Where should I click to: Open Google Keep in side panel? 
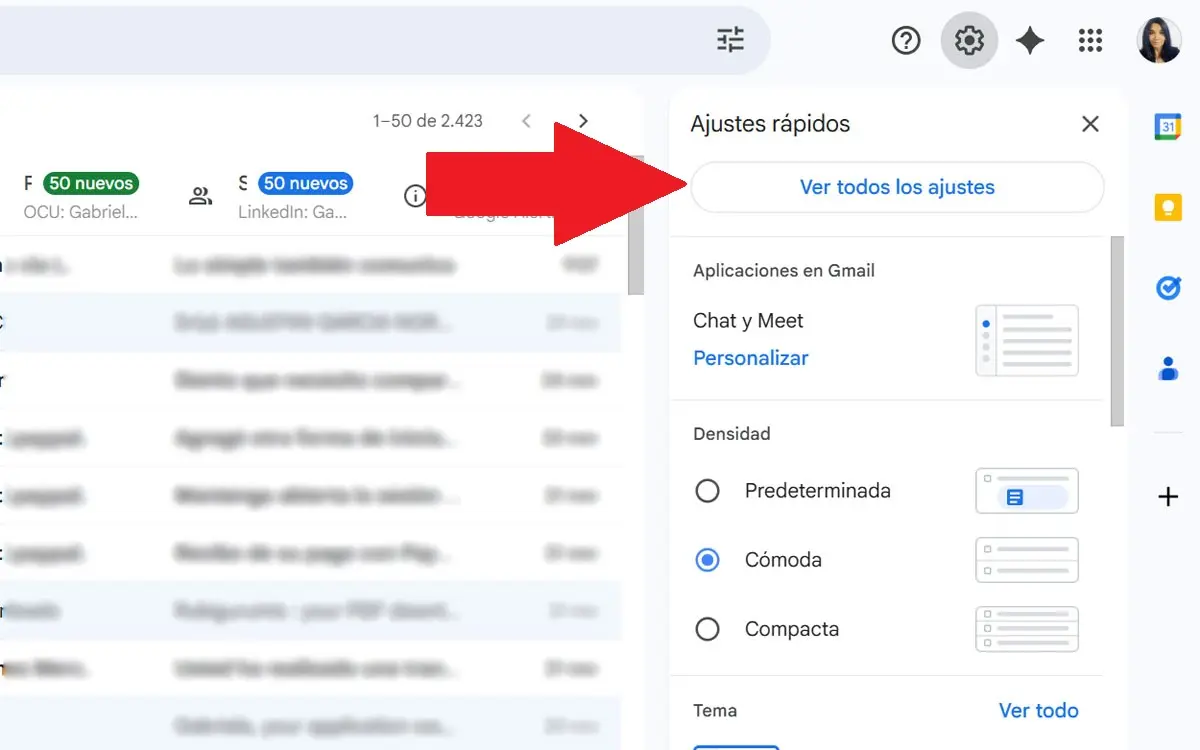[x=1168, y=207]
